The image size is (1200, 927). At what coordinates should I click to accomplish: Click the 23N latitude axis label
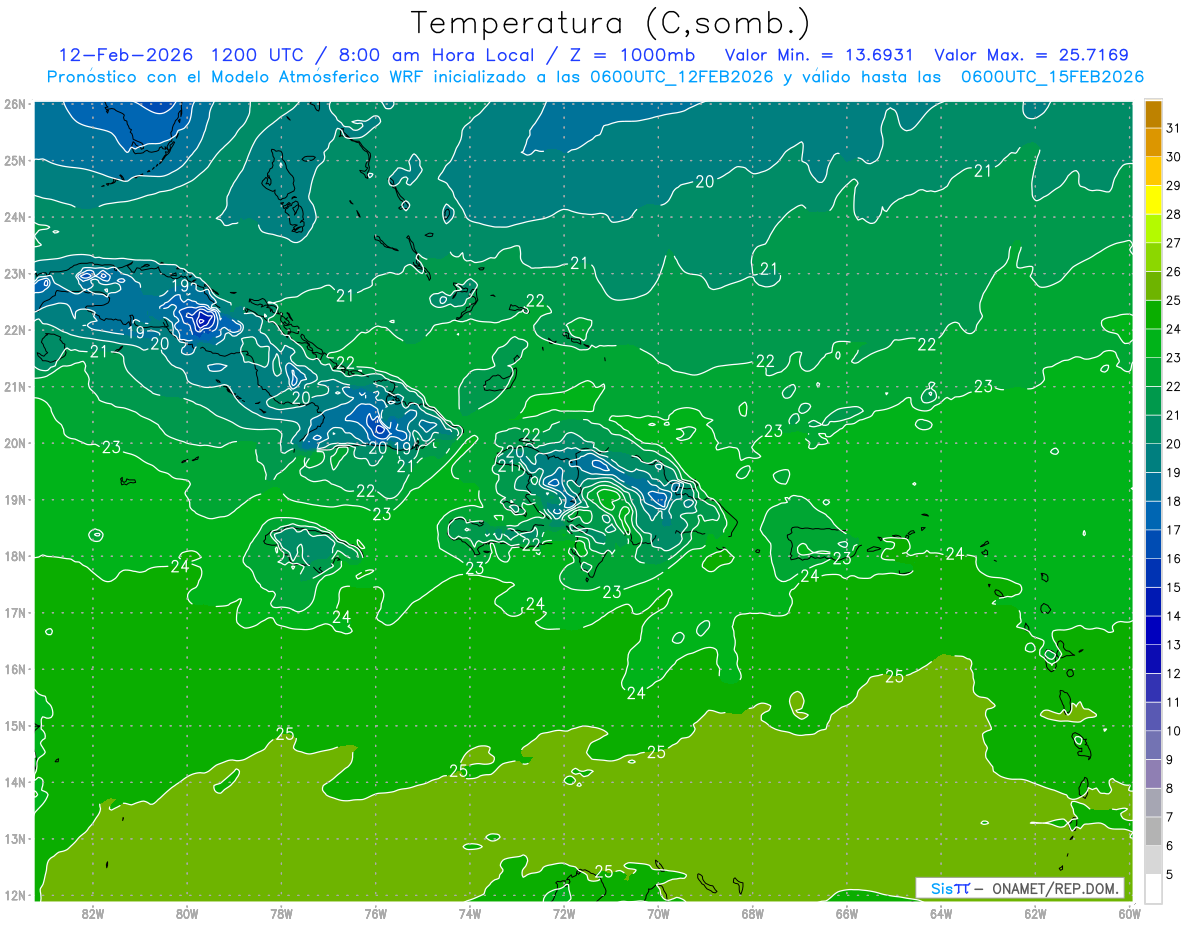[x=15, y=273]
